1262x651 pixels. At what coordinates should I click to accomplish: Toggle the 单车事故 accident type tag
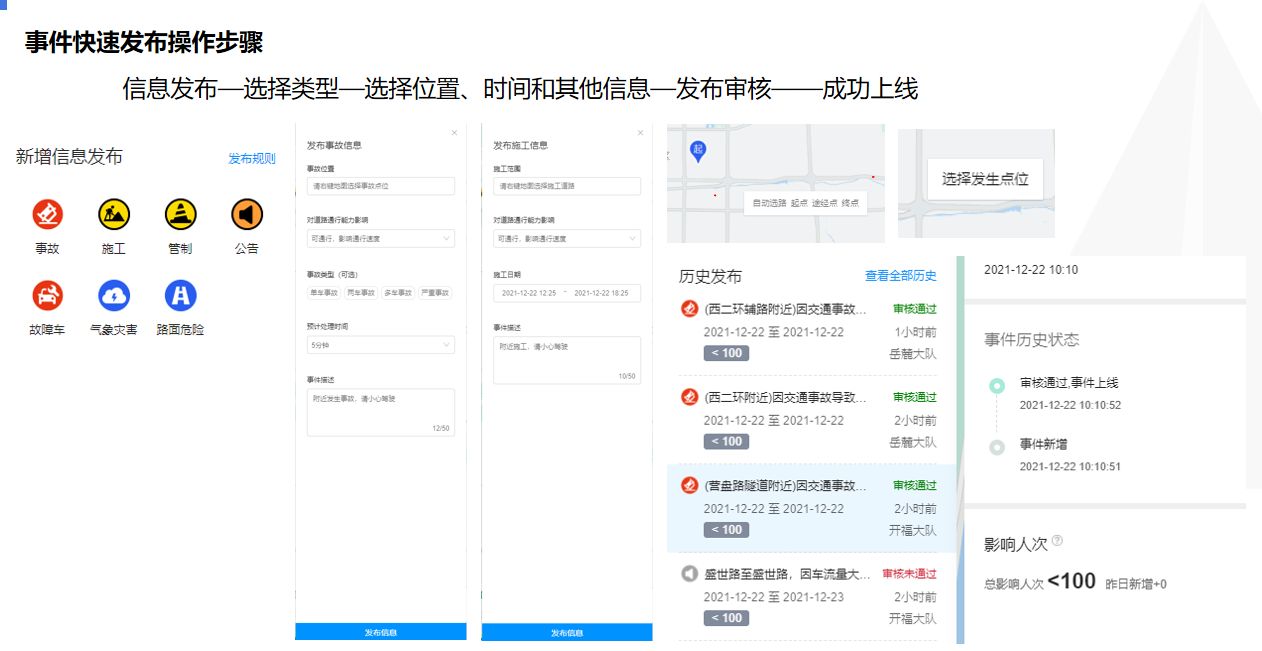[325, 293]
